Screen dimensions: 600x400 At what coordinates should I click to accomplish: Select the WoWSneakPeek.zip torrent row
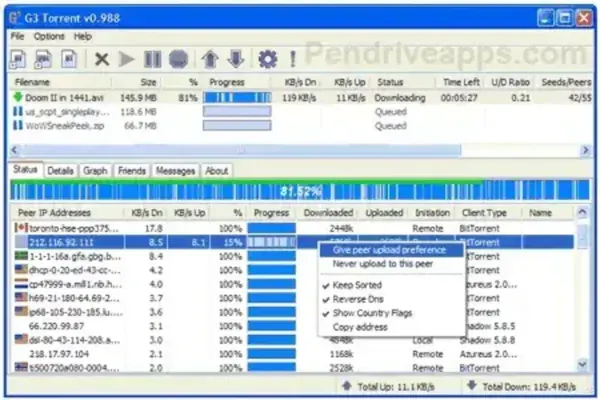point(301,126)
